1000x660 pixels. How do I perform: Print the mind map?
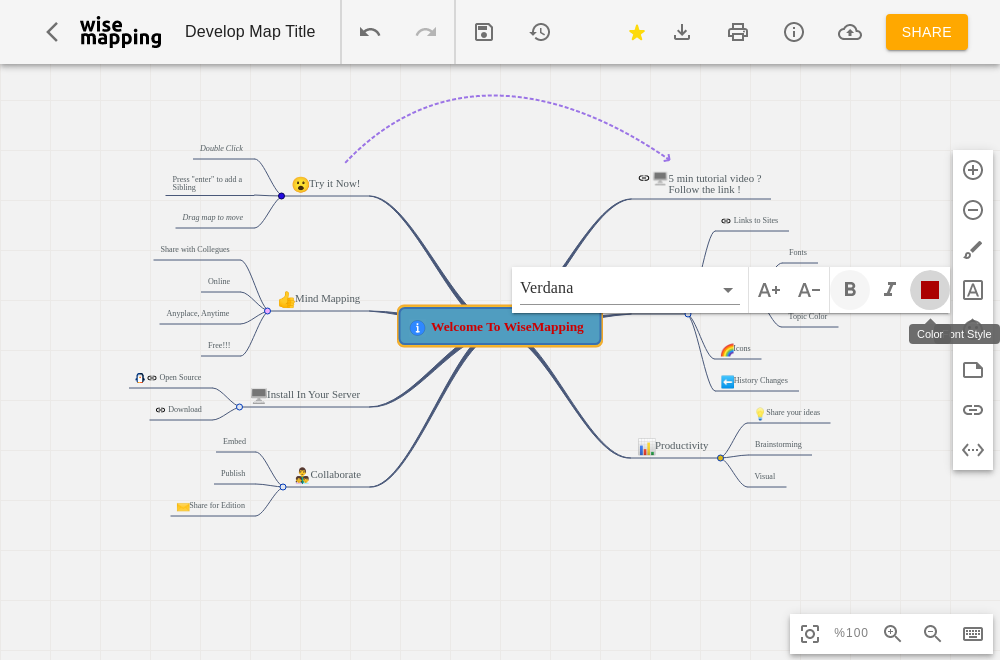point(738,32)
